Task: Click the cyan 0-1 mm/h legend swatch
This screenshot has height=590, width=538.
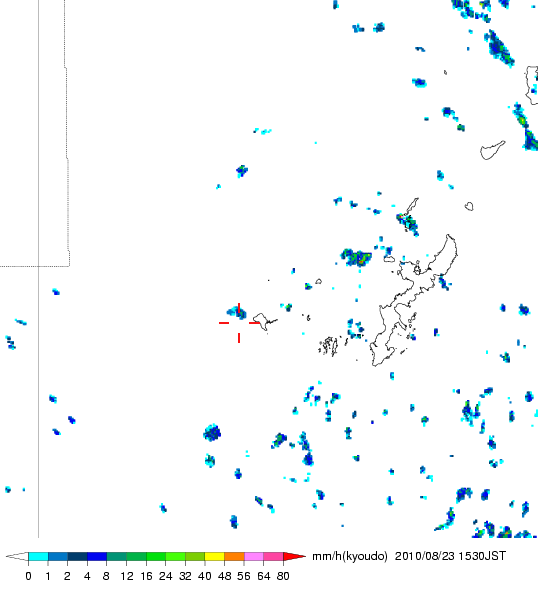Action: [38, 557]
